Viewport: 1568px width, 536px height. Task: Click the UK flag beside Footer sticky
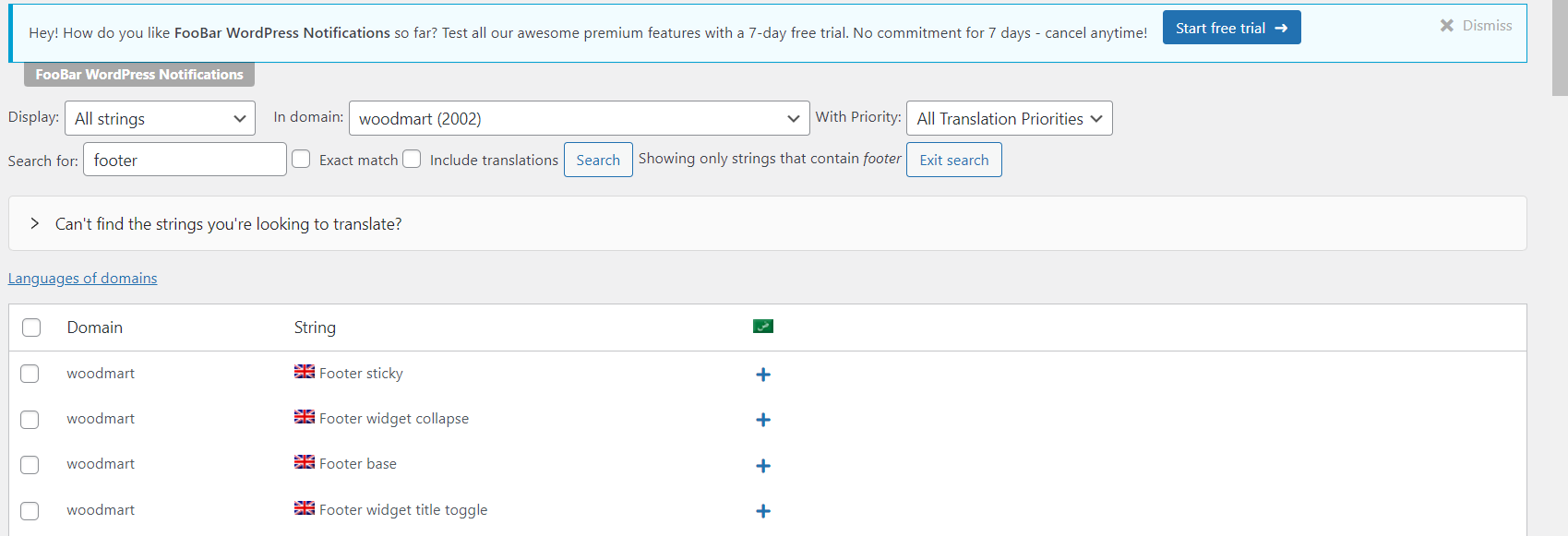(305, 372)
